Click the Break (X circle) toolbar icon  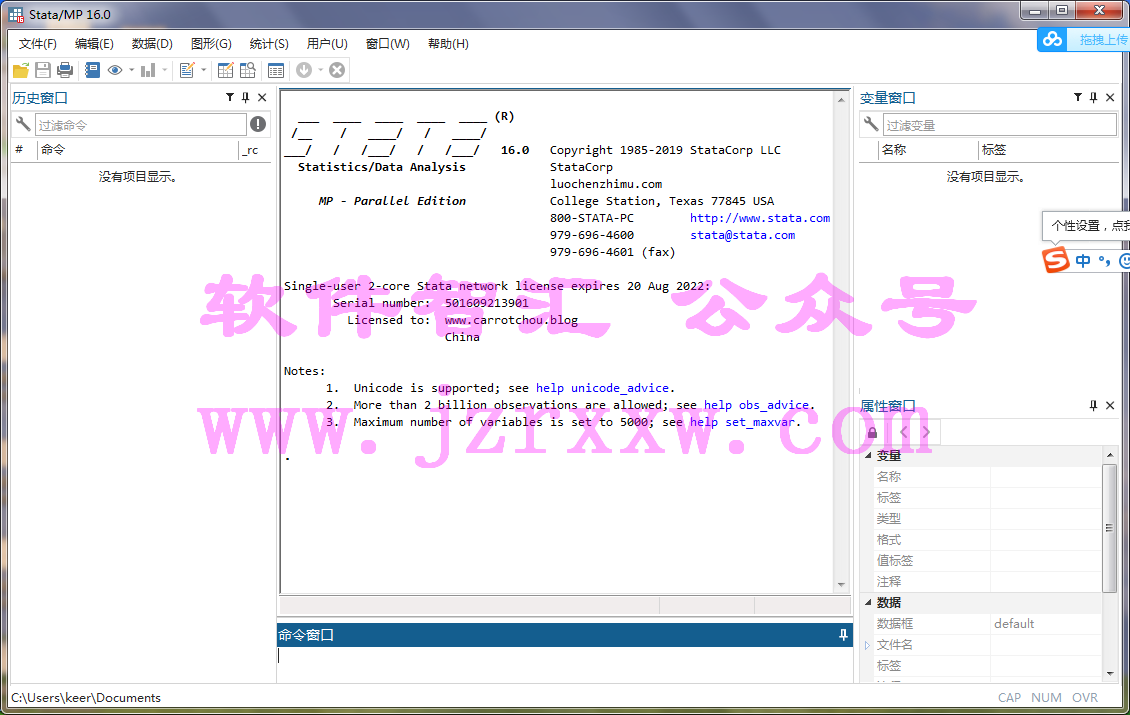tap(337, 70)
